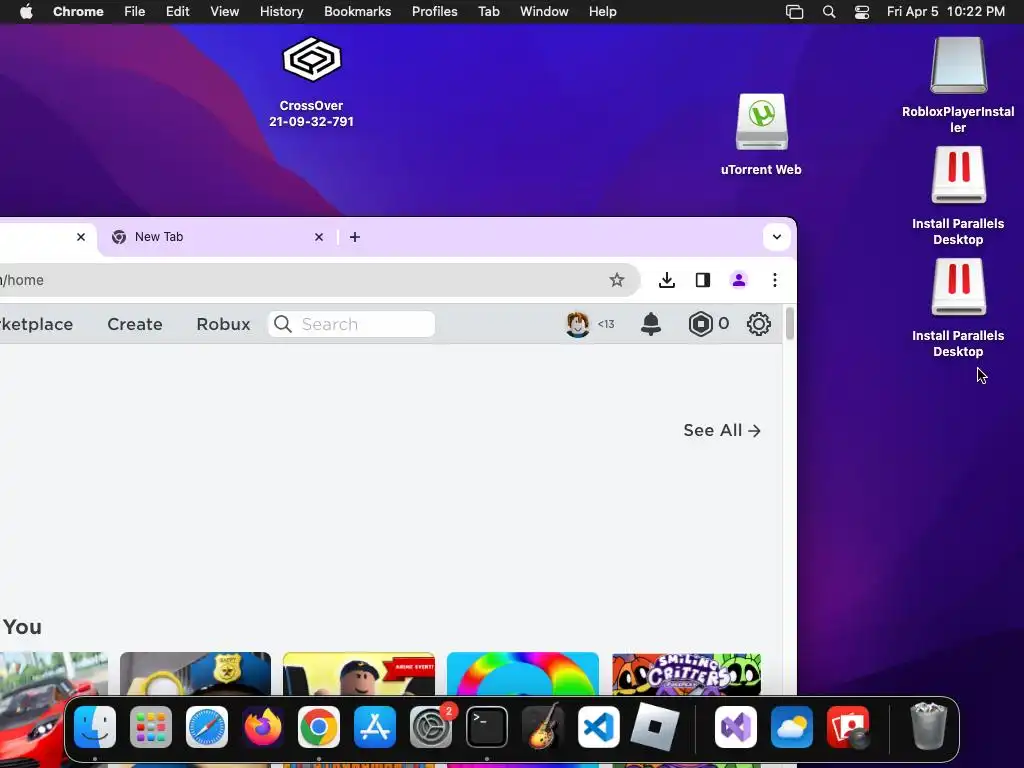Screen dimensions: 1024x768
Task: Open Visual Studio in the Dock
Action: [736, 727]
